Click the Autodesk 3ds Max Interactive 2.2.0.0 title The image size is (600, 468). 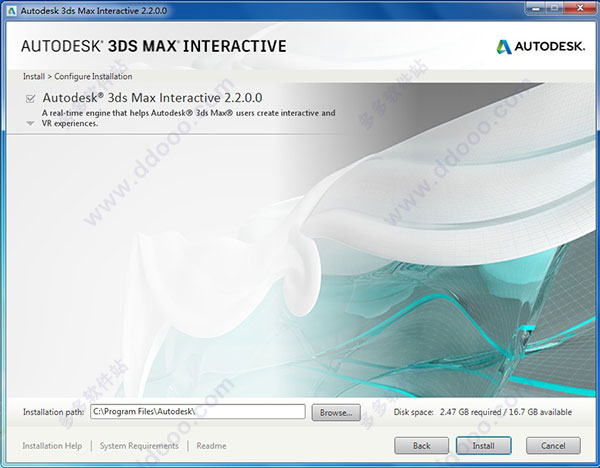pos(152,98)
